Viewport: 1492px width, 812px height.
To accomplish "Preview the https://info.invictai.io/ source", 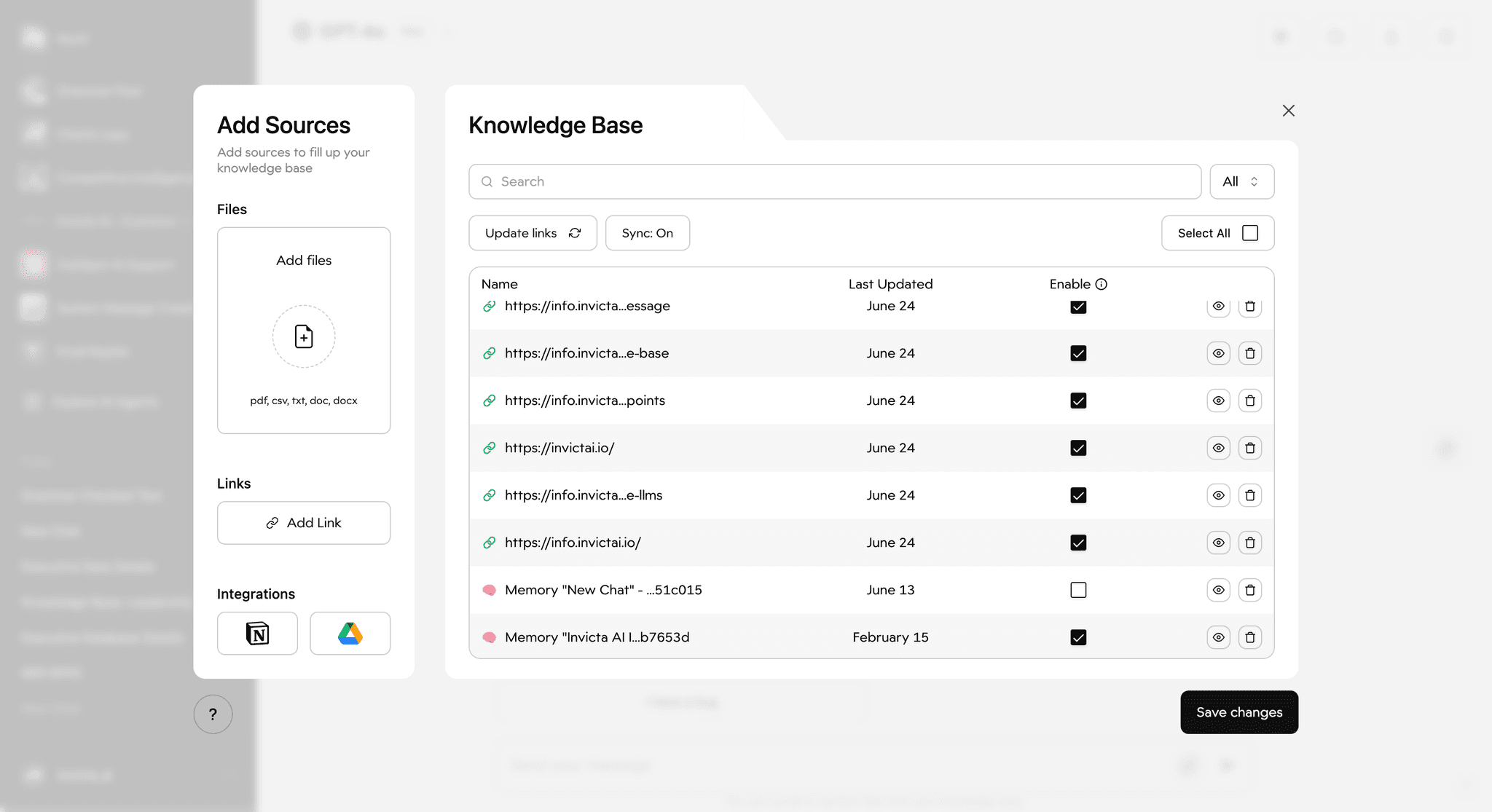I will [x=1218, y=543].
